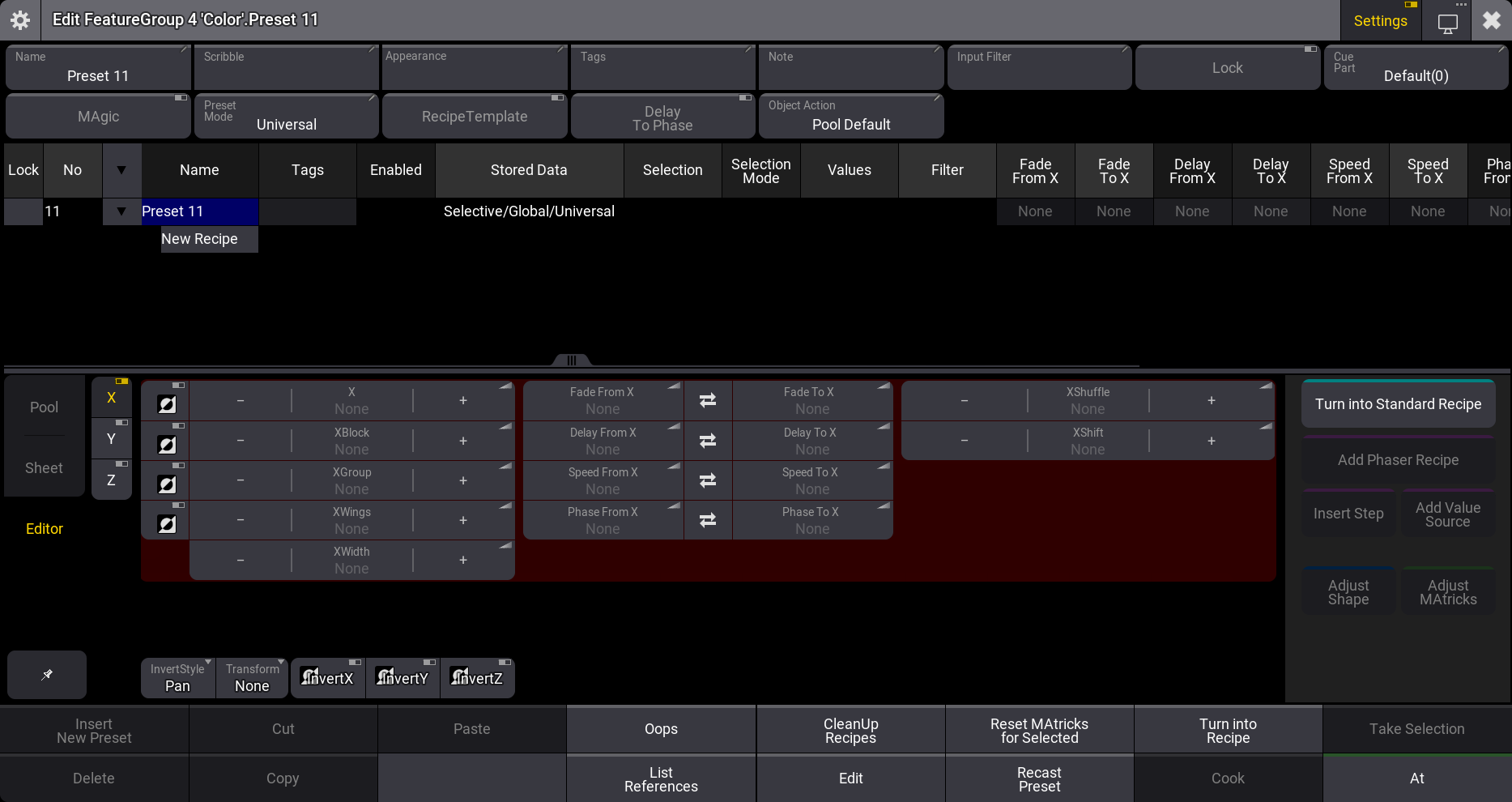1512x802 pixels.
Task: Click the Oops button
Action: click(661, 729)
